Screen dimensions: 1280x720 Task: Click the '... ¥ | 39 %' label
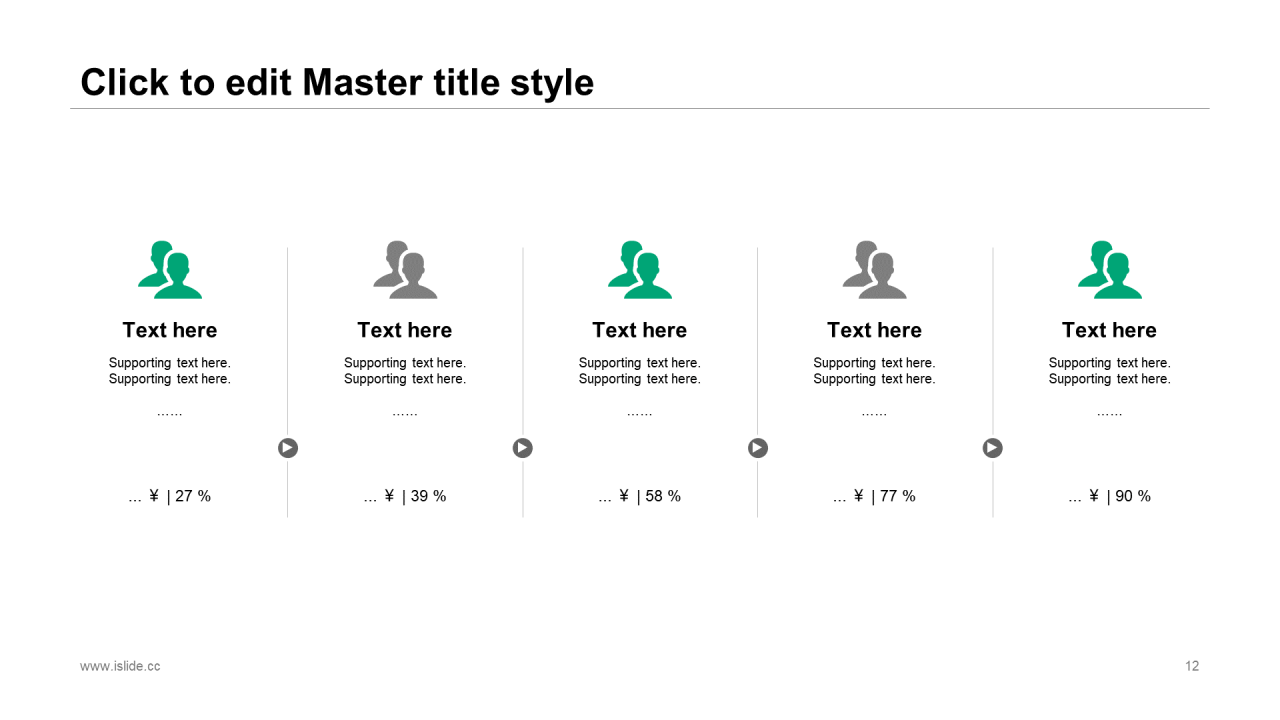click(405, 496)
